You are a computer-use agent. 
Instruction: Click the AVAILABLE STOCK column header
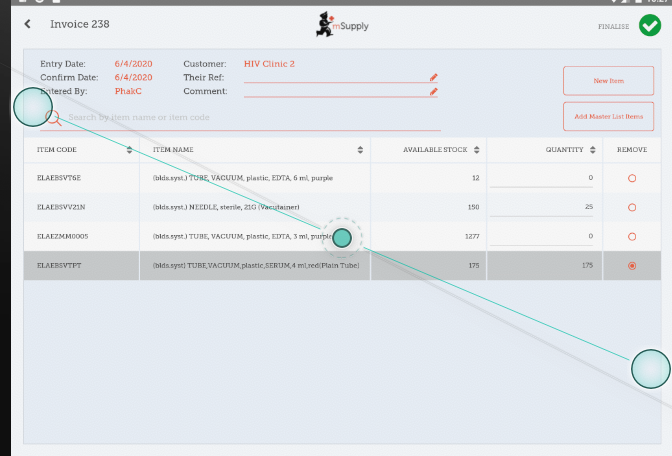point(435,150)
